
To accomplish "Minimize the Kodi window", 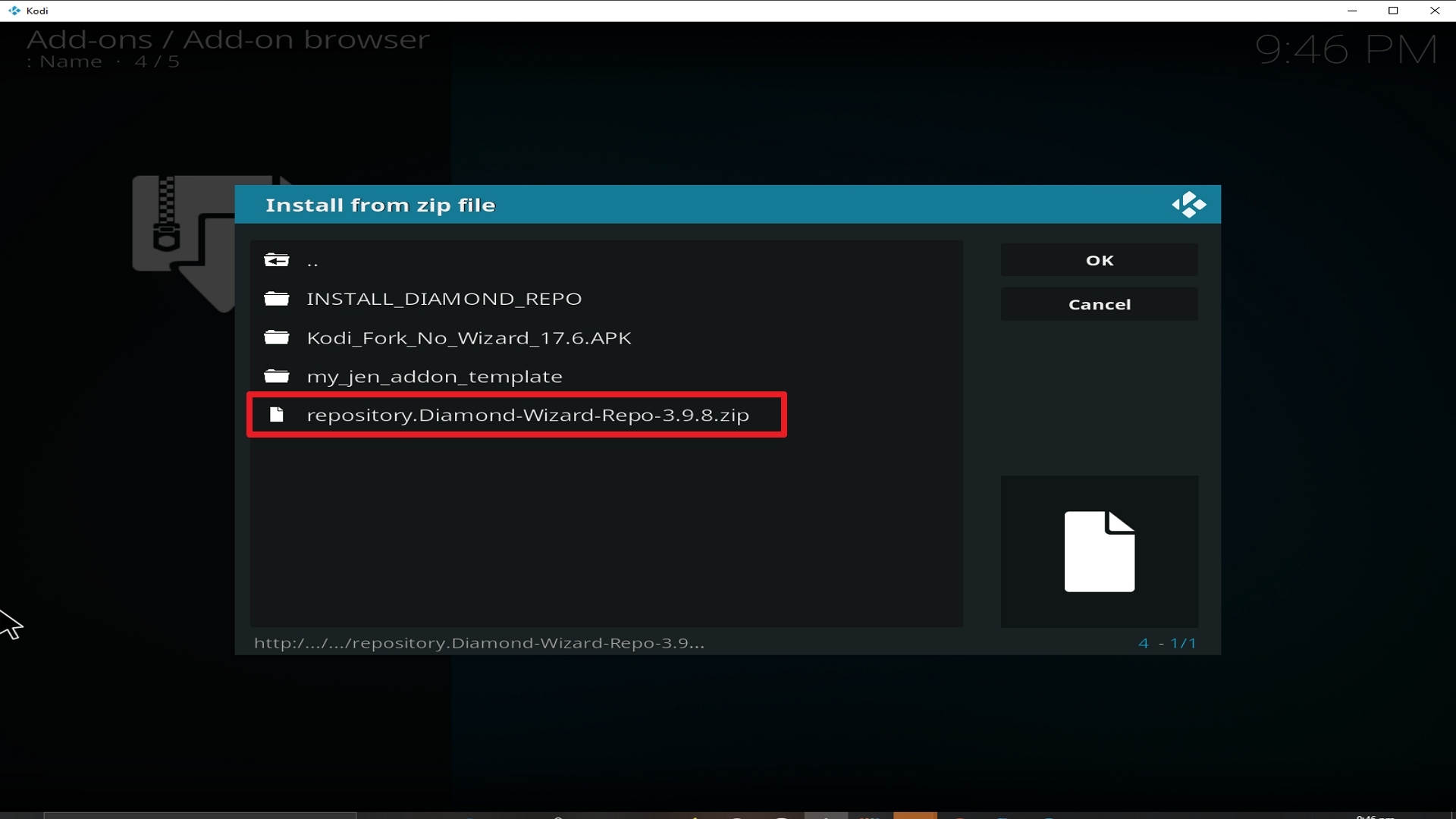I will pyautogui.click(x=1352, y=11).
